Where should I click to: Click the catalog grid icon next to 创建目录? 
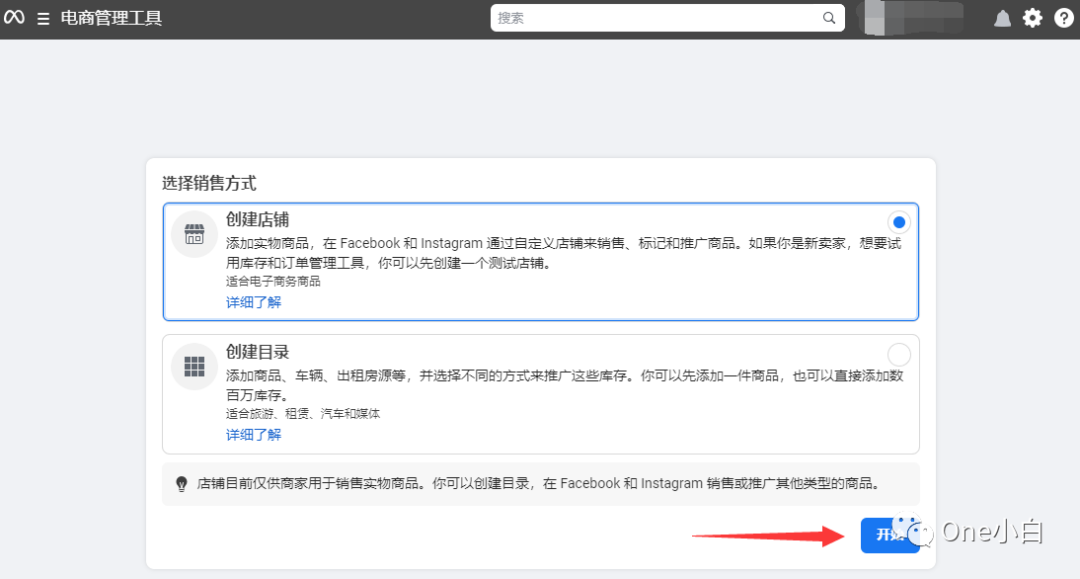pyautogui.click(x=194, y=367)
